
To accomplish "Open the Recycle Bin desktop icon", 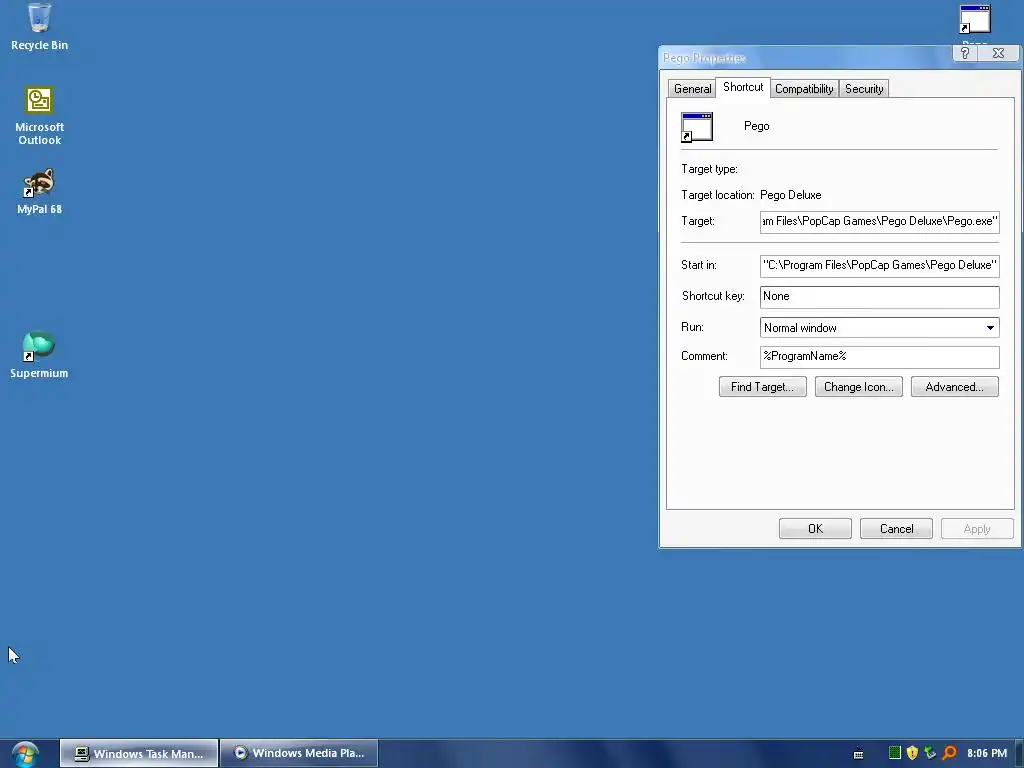I will (39, 26).
